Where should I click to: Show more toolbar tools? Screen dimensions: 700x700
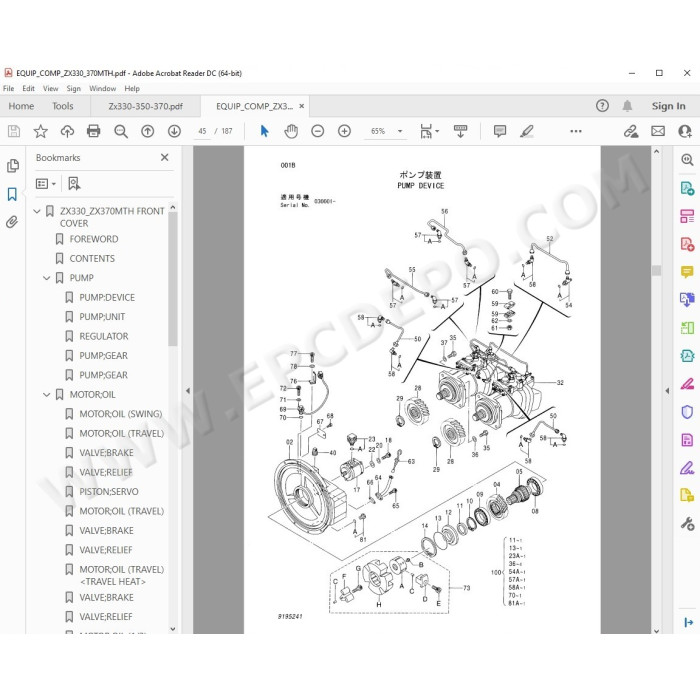pyautogui.click(x=575, y=131)
